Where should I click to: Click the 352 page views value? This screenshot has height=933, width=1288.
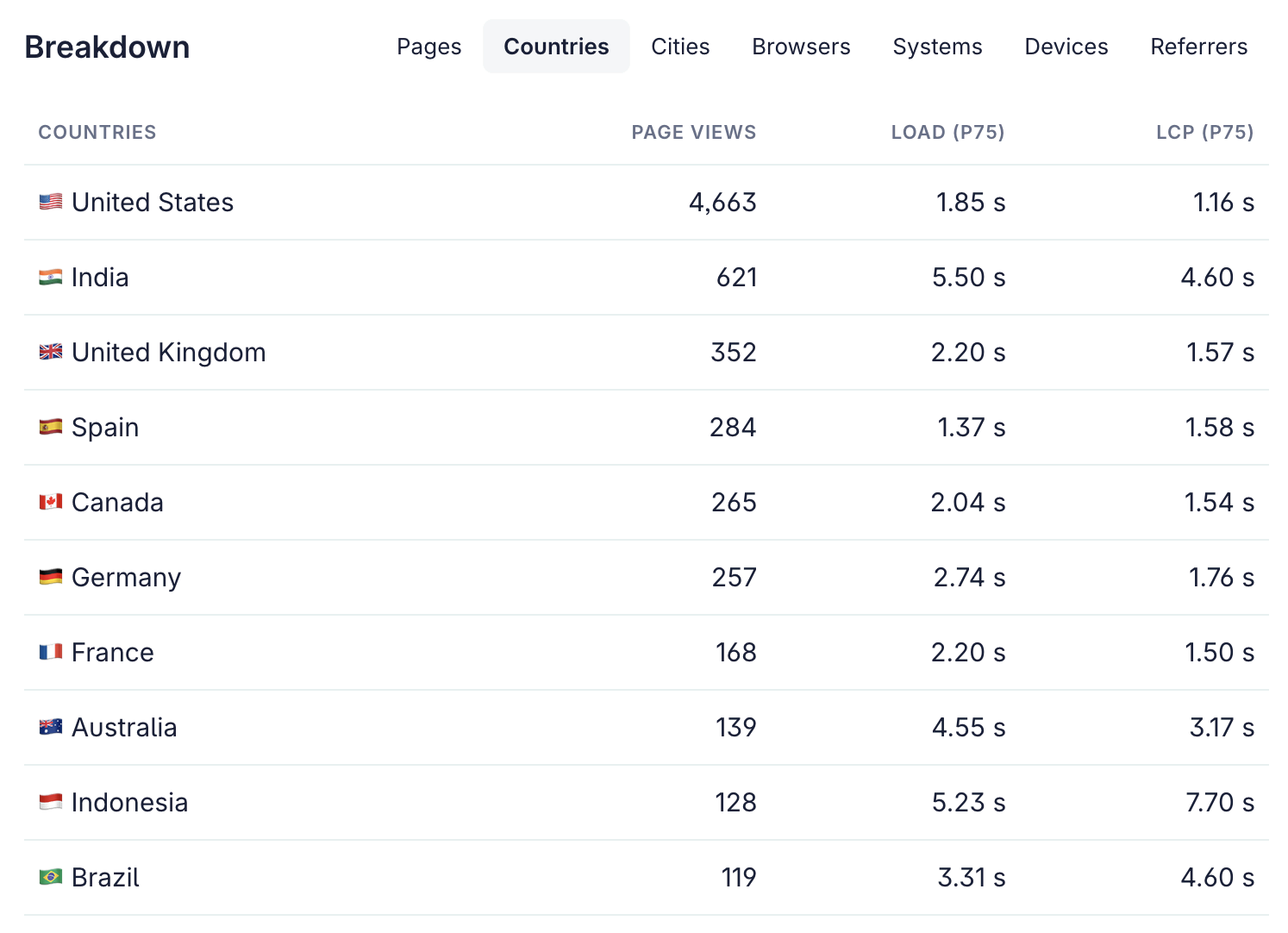pyautogui.click(x=734, y=352)
